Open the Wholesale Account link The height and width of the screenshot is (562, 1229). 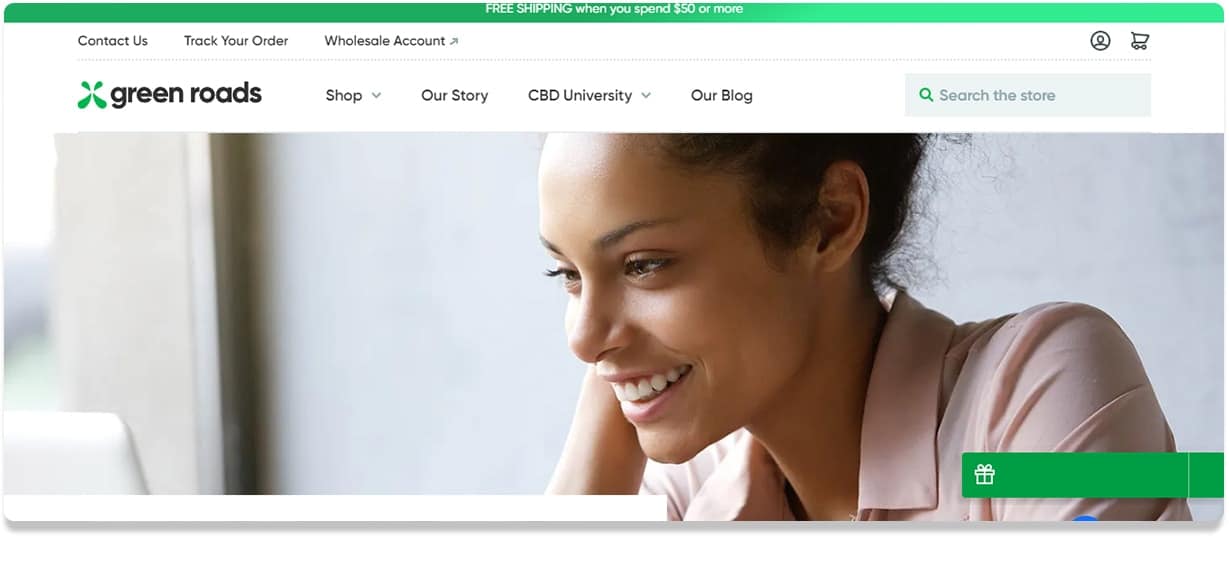tap(384, 41)
